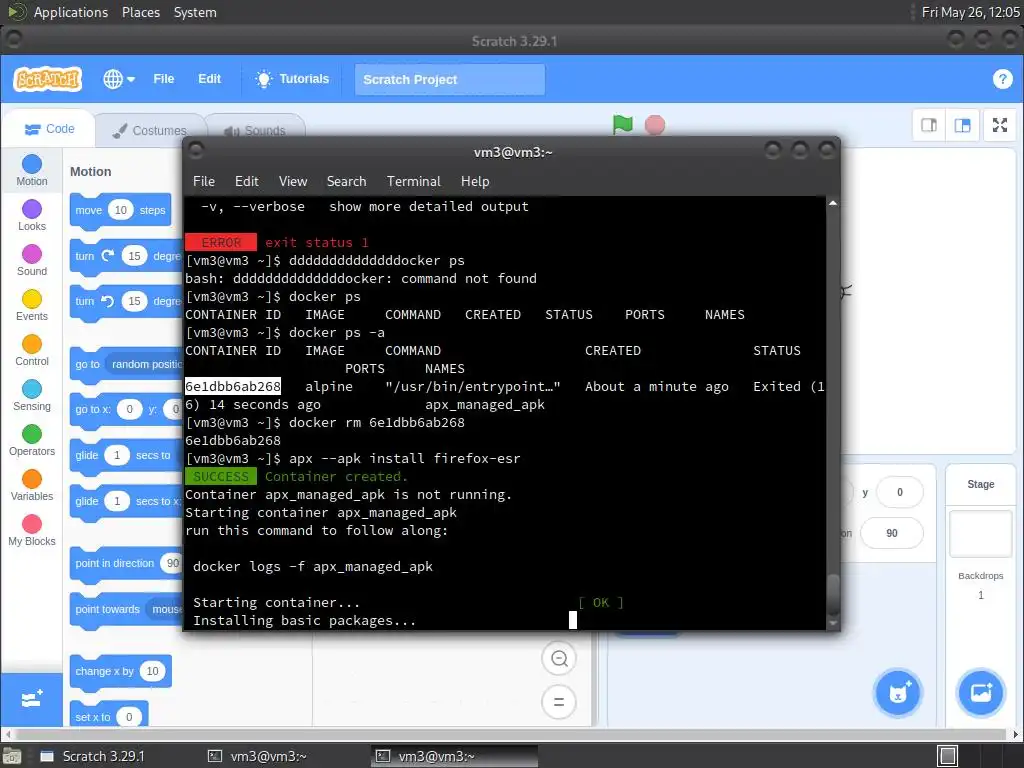Open the Scratch File menu
Image resolution: width=1024 pixels, height=768 pixels.
[163, 79]
